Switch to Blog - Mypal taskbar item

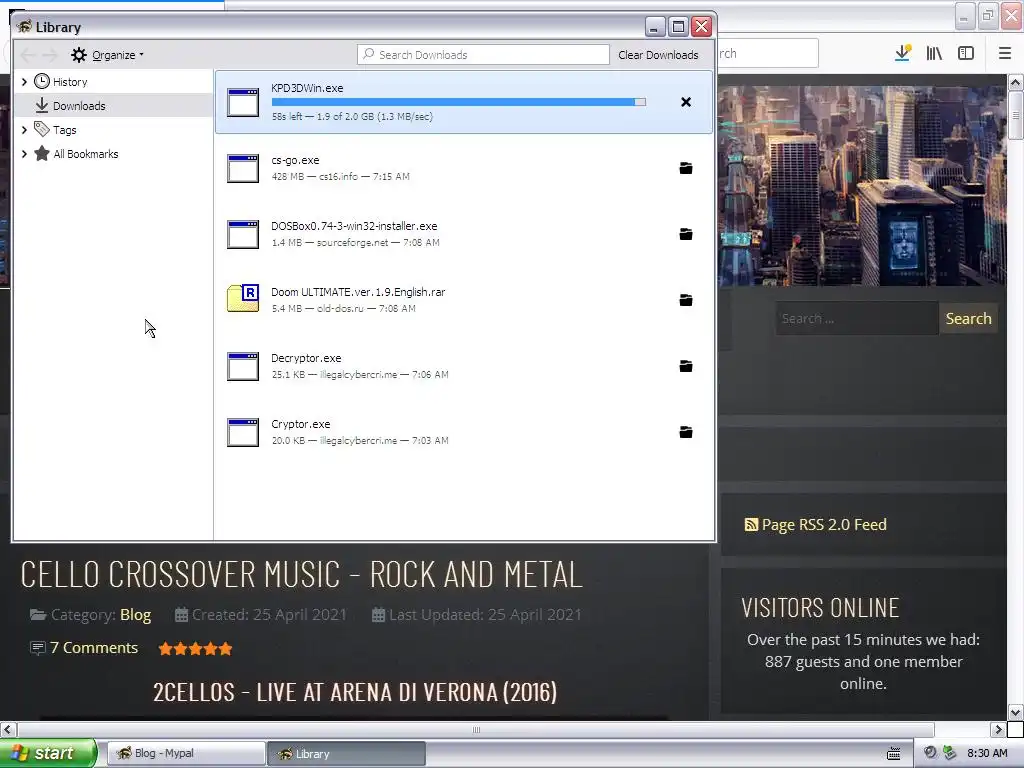click(186, 753)
